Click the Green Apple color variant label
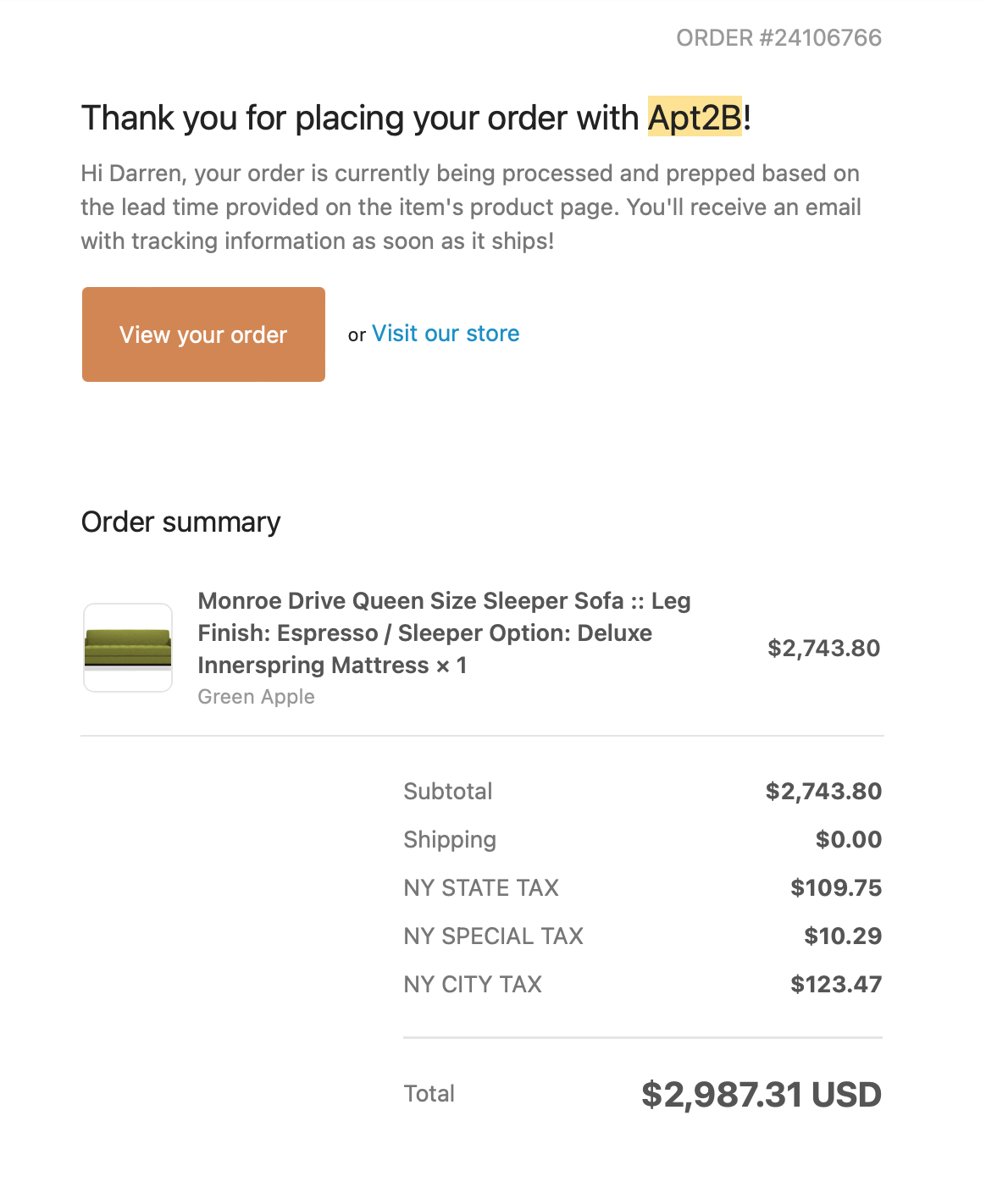 256,697
